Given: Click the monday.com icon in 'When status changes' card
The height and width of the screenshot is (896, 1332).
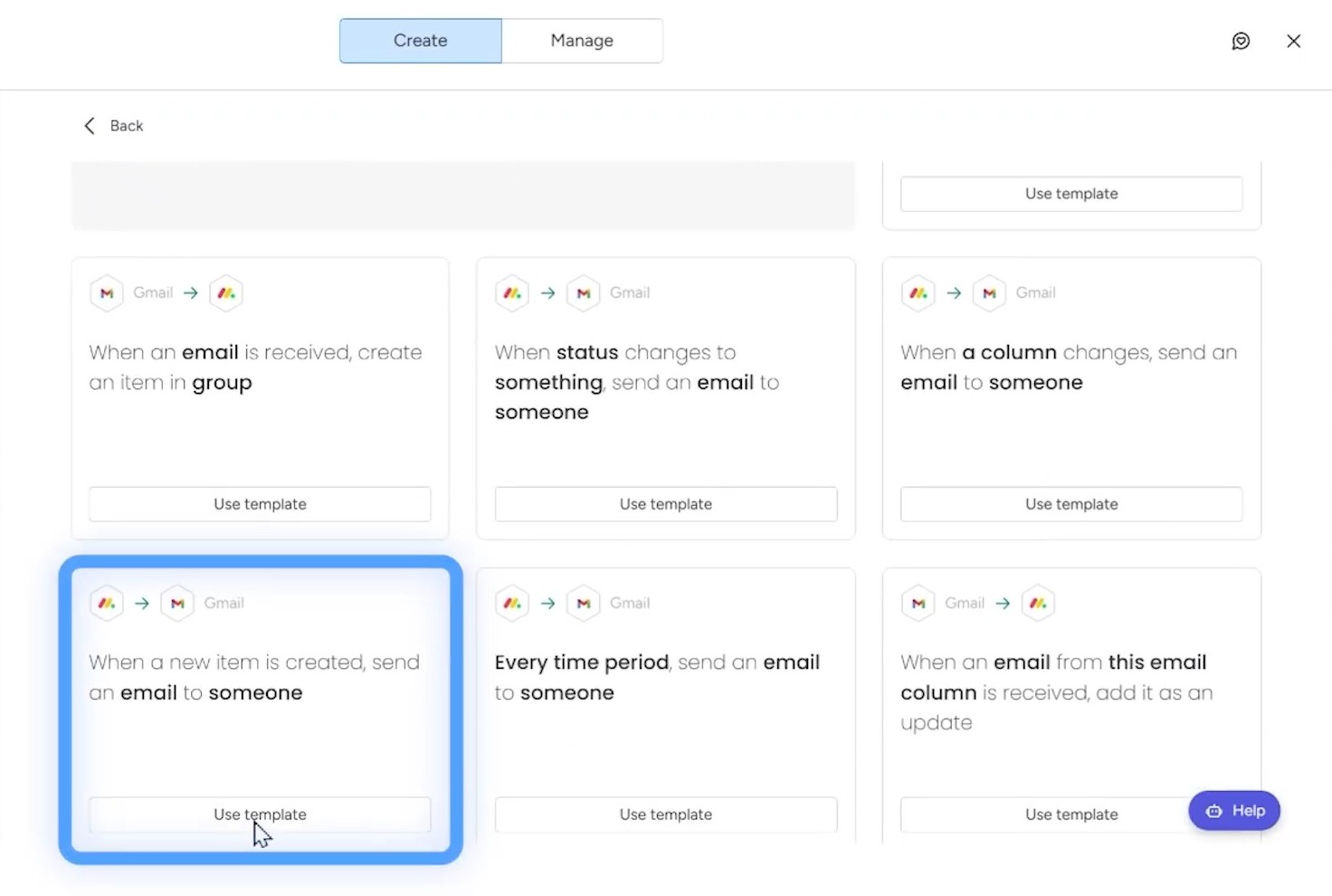Looking at the screenshot, I should point(512,292).
